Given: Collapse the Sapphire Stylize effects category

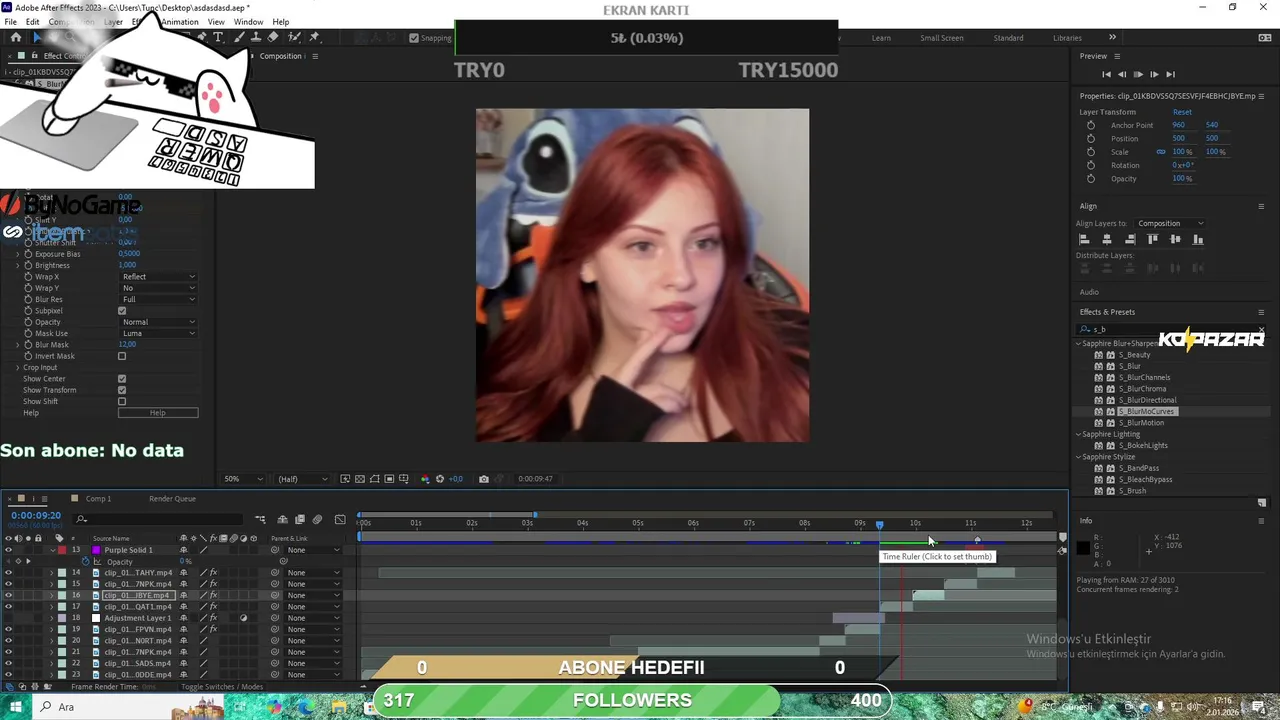Looking at the screenshot, I should tap(1079, 457).
